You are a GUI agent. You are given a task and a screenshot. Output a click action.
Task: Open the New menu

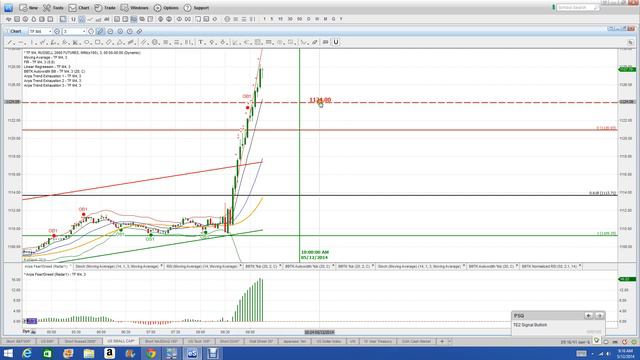29,8
